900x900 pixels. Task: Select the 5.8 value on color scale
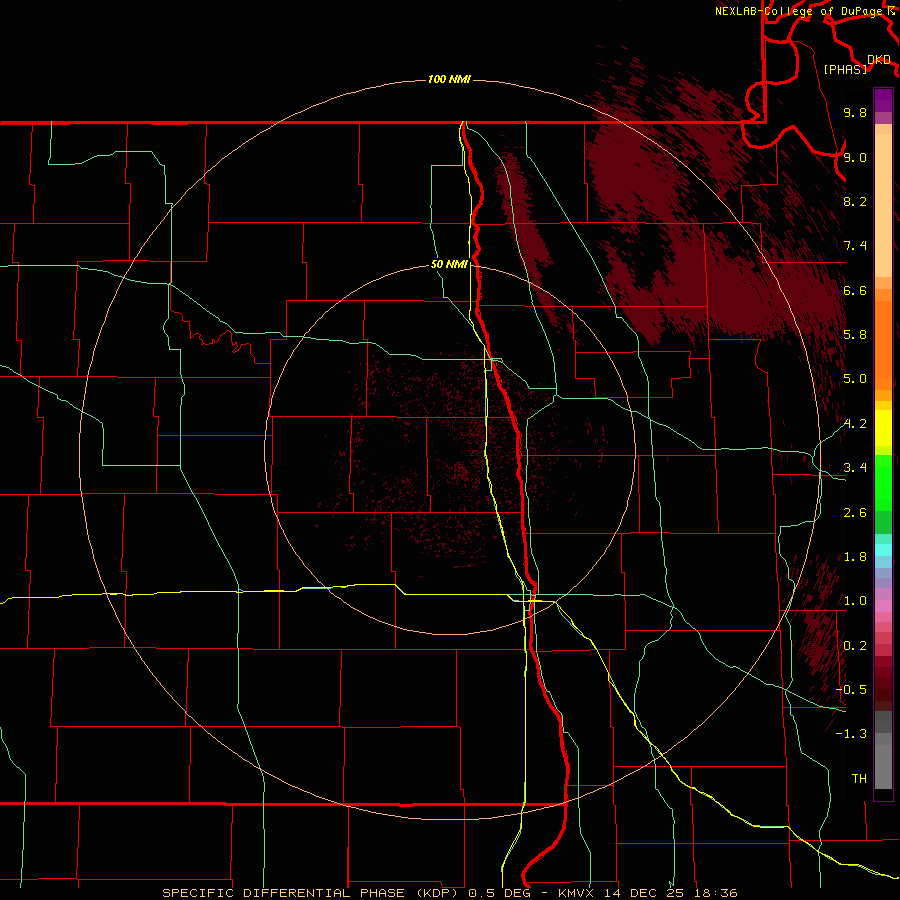(855, 335)
